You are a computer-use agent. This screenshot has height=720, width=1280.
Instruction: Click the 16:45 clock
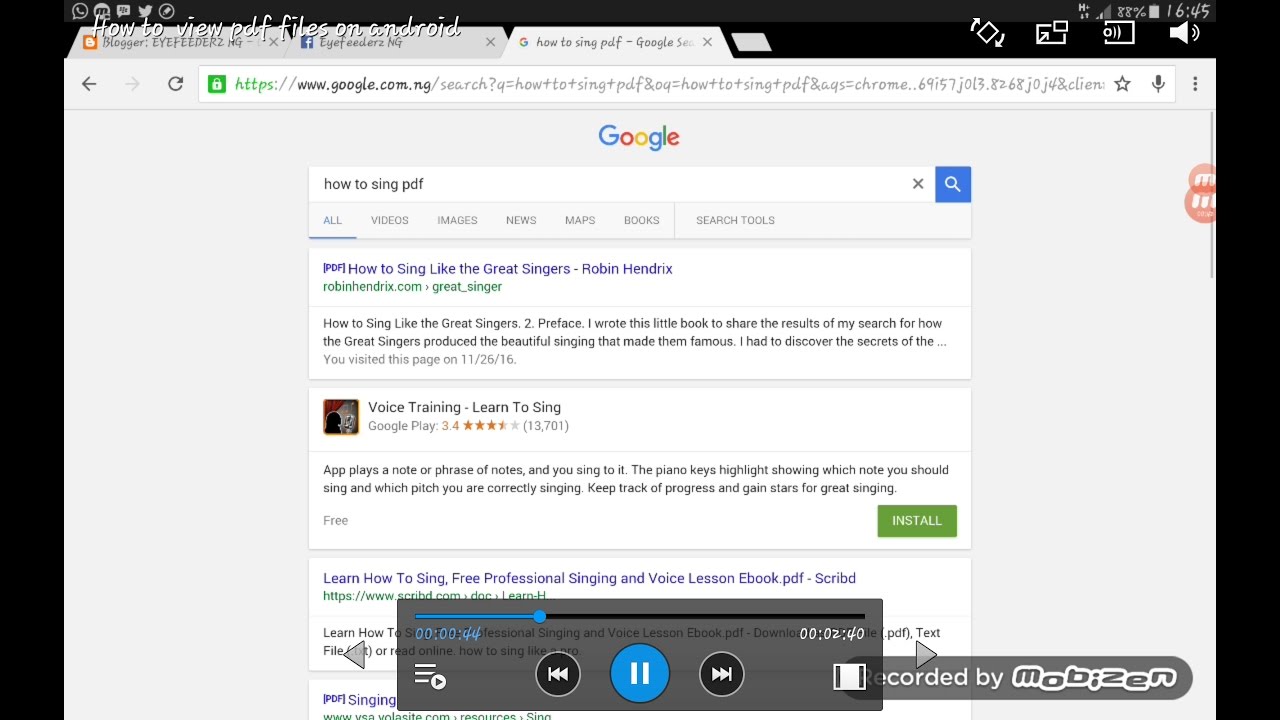coord(1188,11)
